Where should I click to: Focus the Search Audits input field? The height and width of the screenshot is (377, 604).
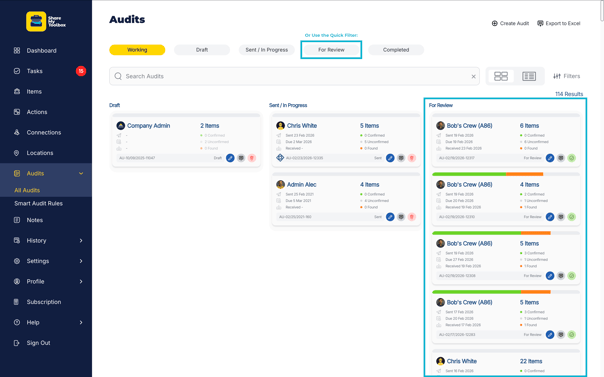pyautogui.click(x=294, y=76)
